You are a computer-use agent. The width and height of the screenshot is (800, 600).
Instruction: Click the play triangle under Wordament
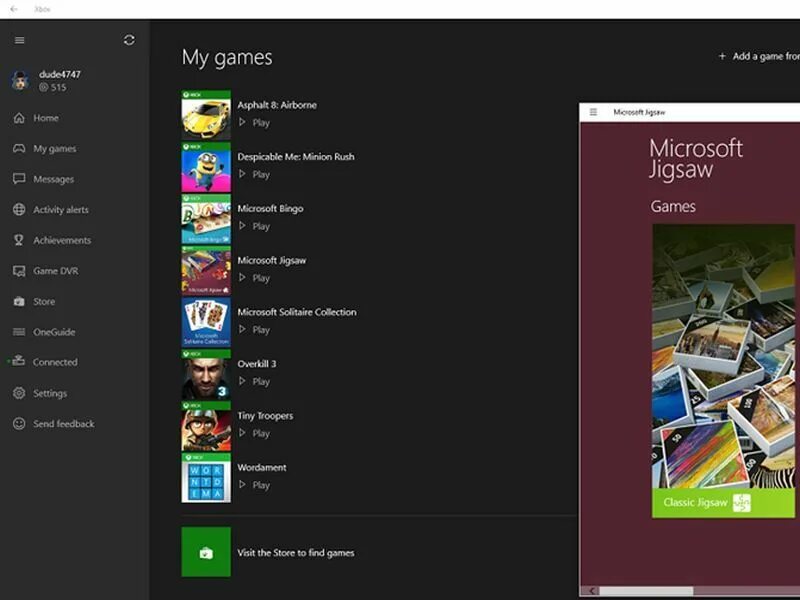click(242, 485)
